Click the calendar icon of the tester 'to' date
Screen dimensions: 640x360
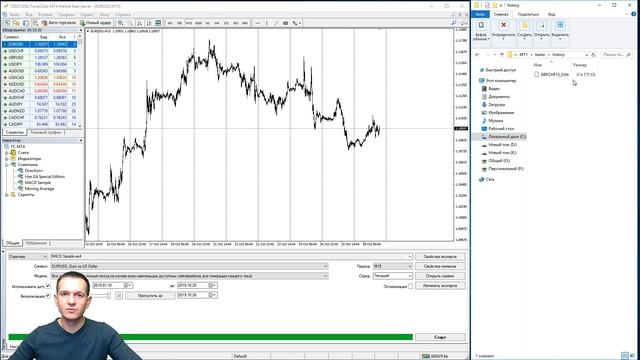pyautogui.click(x=212, y=285)
